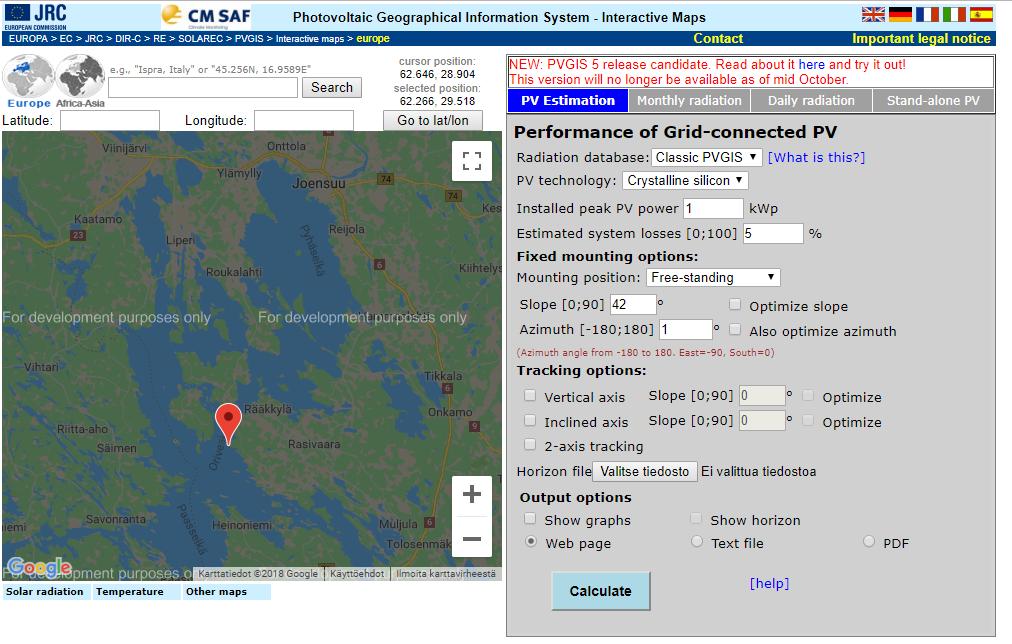Open the Contact link
This screenshot has width=1012, height=644.
[x=718, y=39]
